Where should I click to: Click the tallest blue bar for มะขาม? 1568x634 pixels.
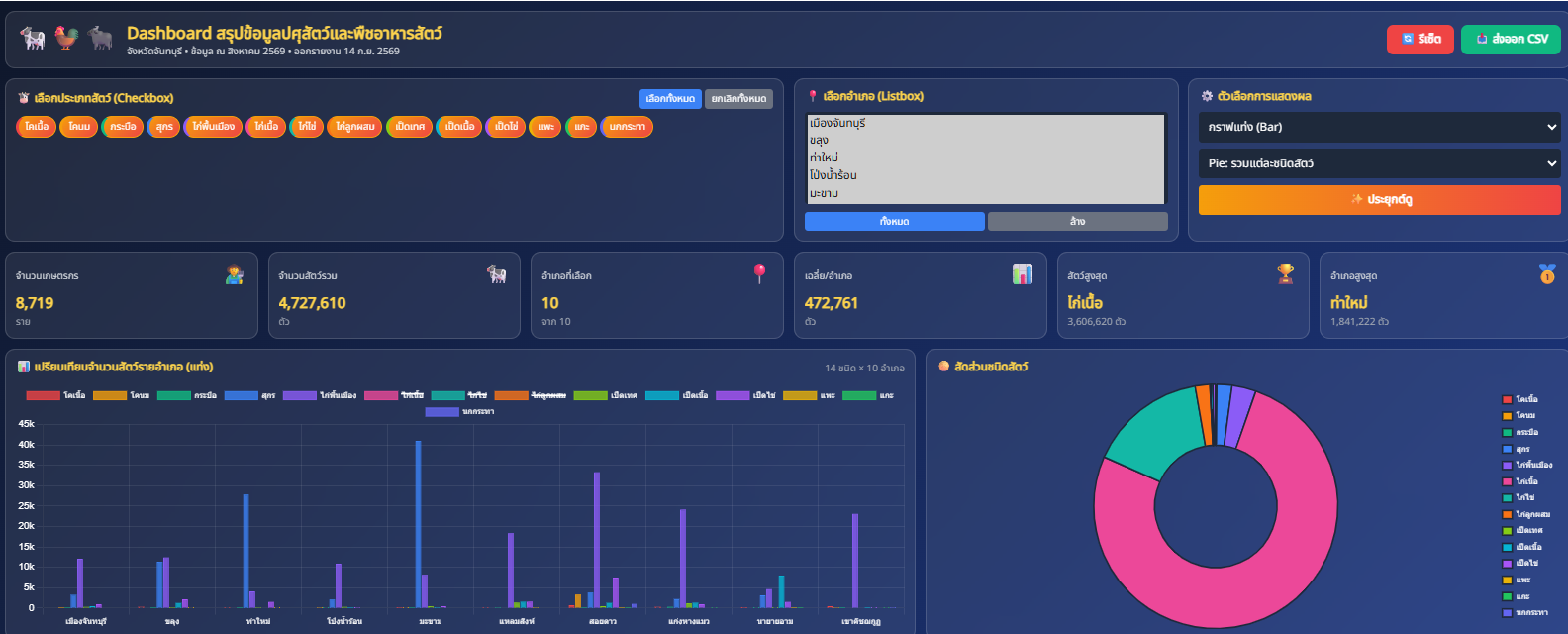click(x=419, y=524)
